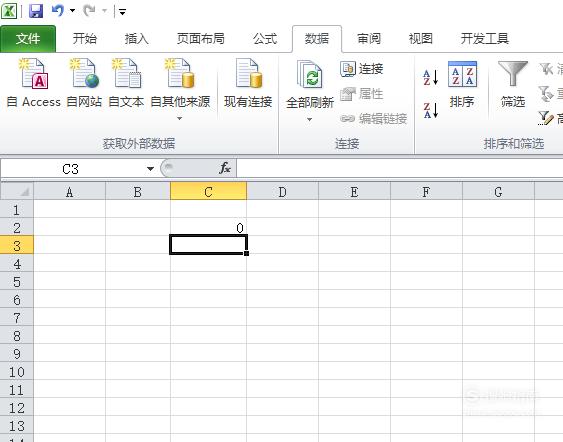The image size is (563, 442).
Task: Import data from web (自网站)
Action: 84,83
